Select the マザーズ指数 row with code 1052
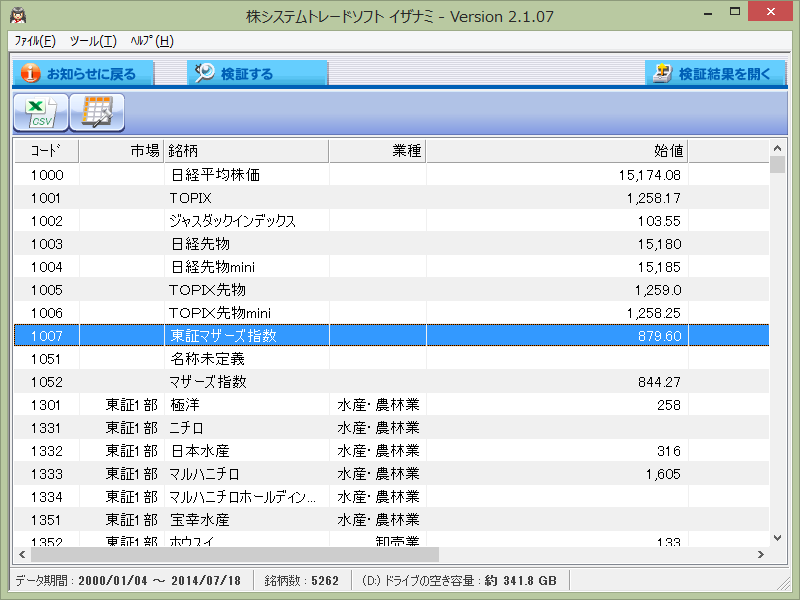Viewport: 800px width, 600px height. [391, 382]
